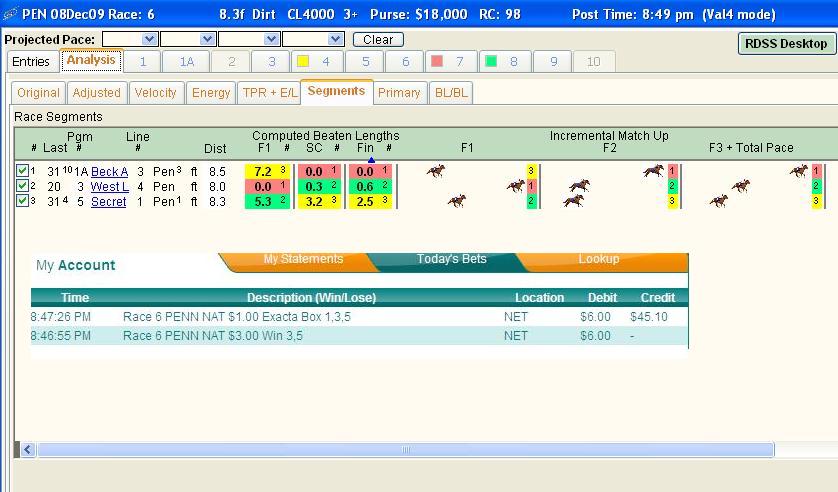Open the Secret horse link

tap(108, 201)
